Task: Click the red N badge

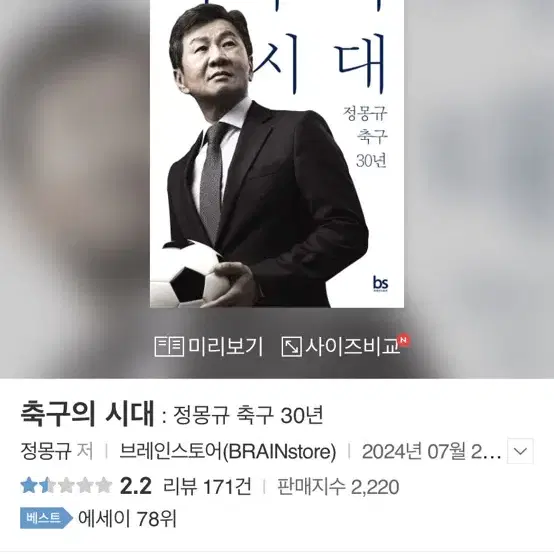Action: point(404,340)
